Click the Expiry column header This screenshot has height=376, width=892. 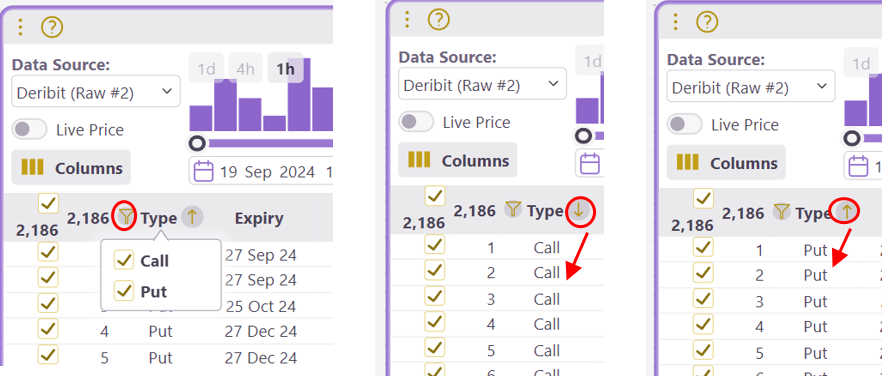click(259, 218)
